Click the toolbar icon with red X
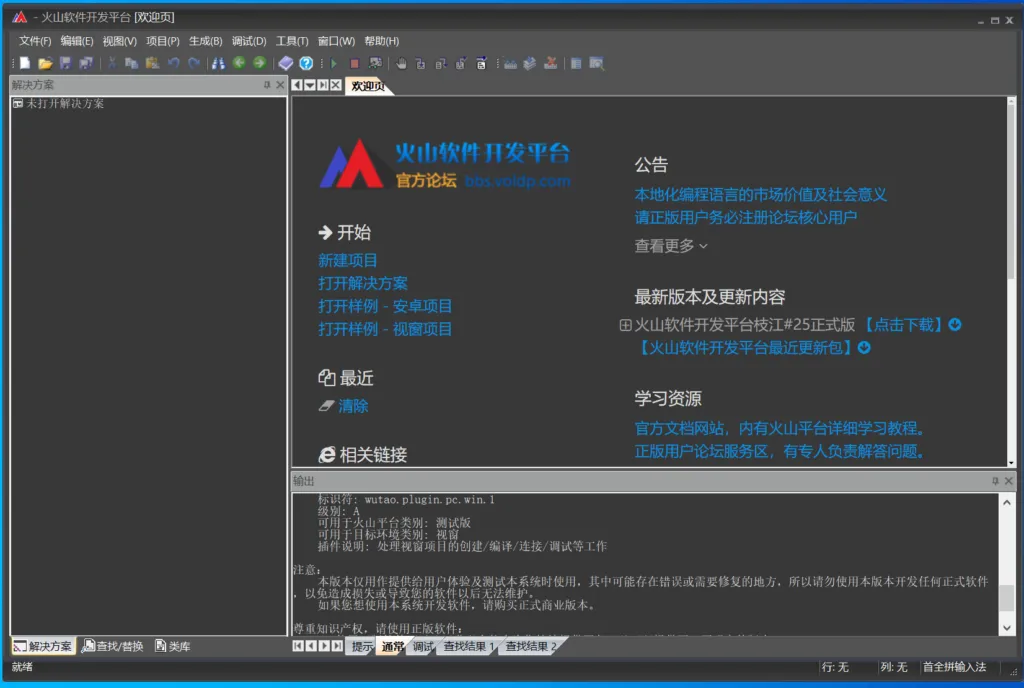This screenshot has height=688, width=1024. 551,63
